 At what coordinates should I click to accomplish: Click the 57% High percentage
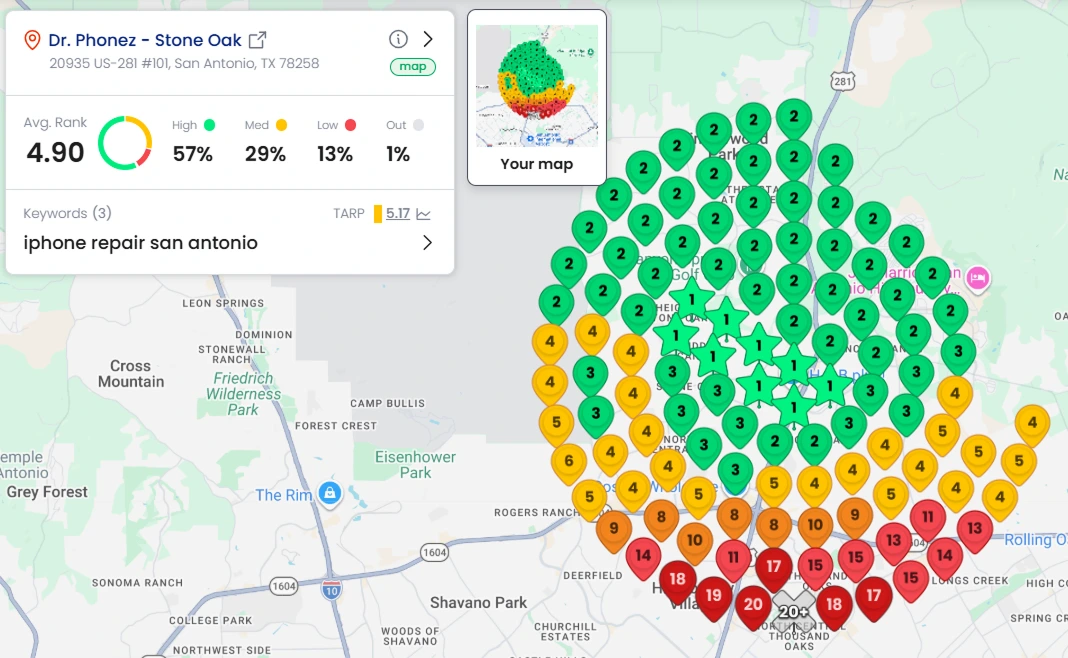193,154
